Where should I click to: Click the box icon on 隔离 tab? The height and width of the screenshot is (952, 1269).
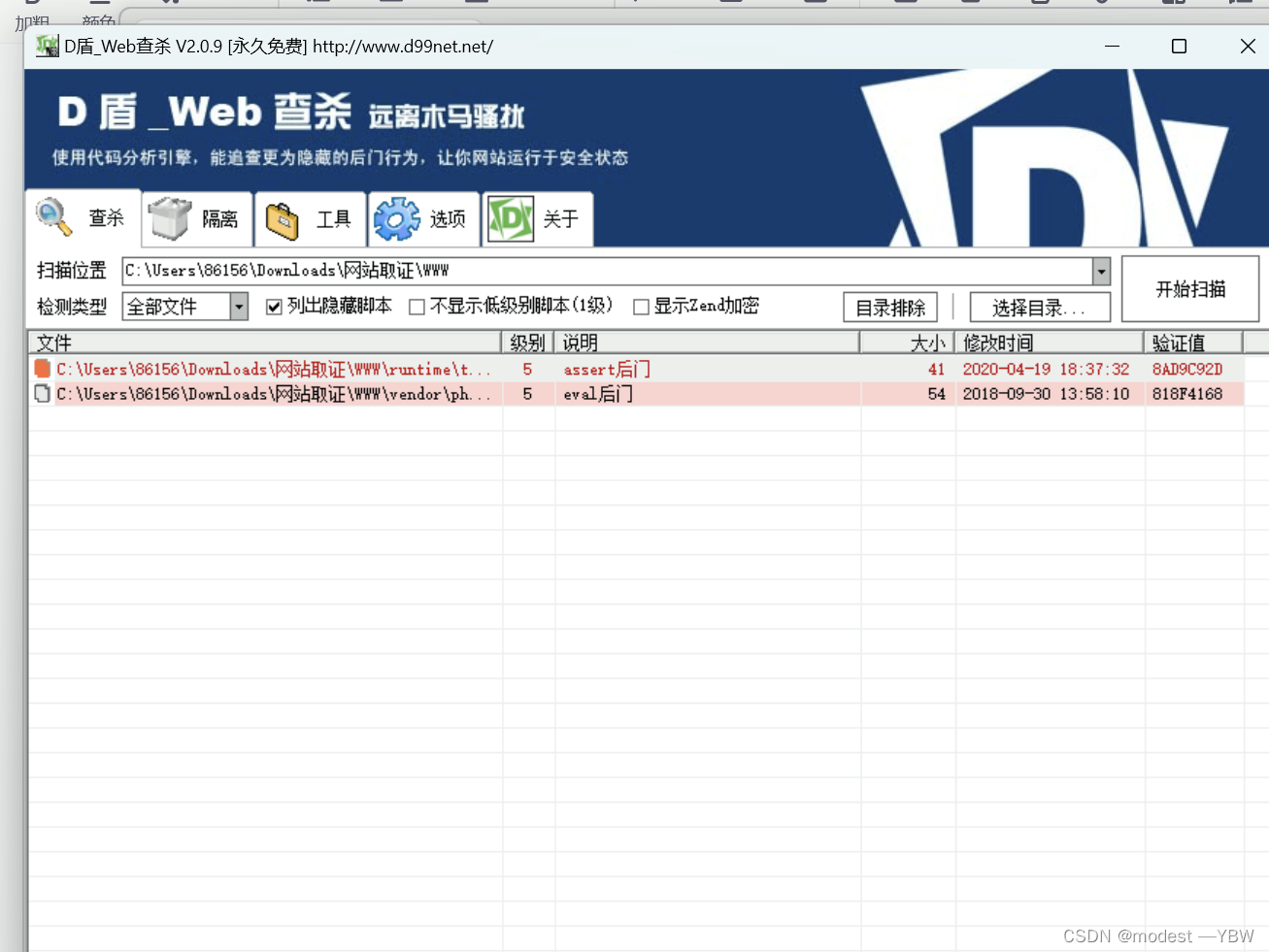pyautogui.click(x=170, y=218)
